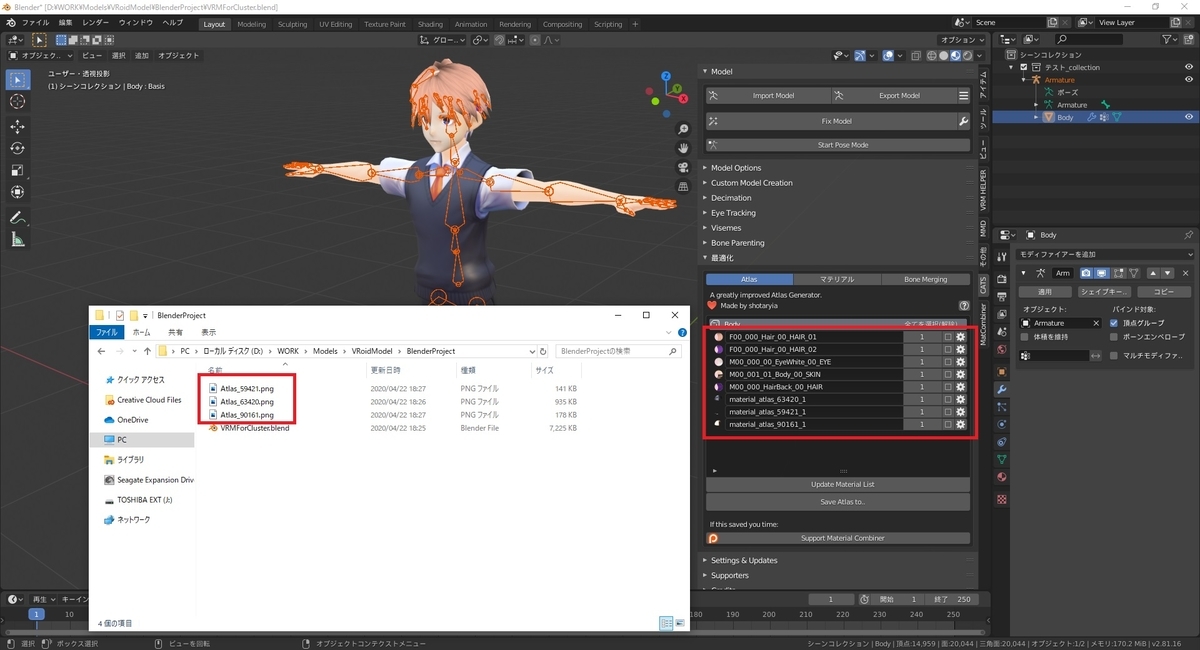This screenshot has height=650, width=1200.
Task: Click the viewport zoom magnifier icon
Action: tap(683, 130)
